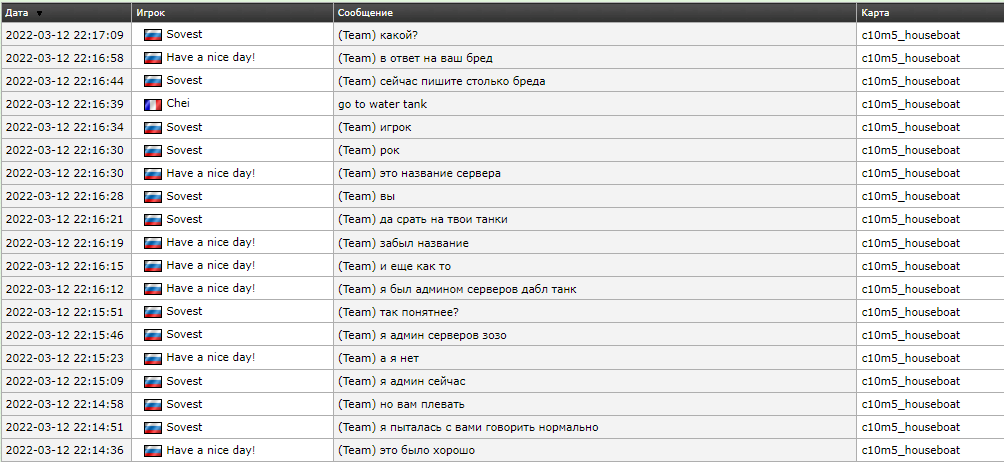
Task: Click the sort arrow next to Дата
Action: pos(39,13)
